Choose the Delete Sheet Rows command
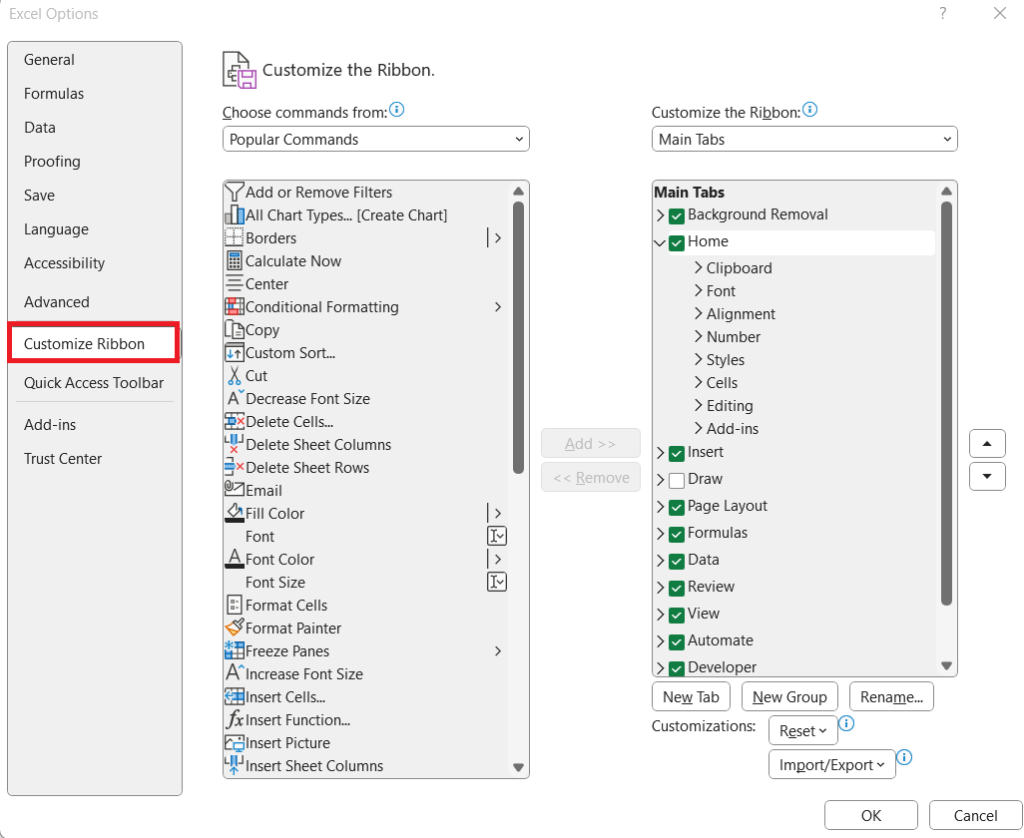 (300, 467)
